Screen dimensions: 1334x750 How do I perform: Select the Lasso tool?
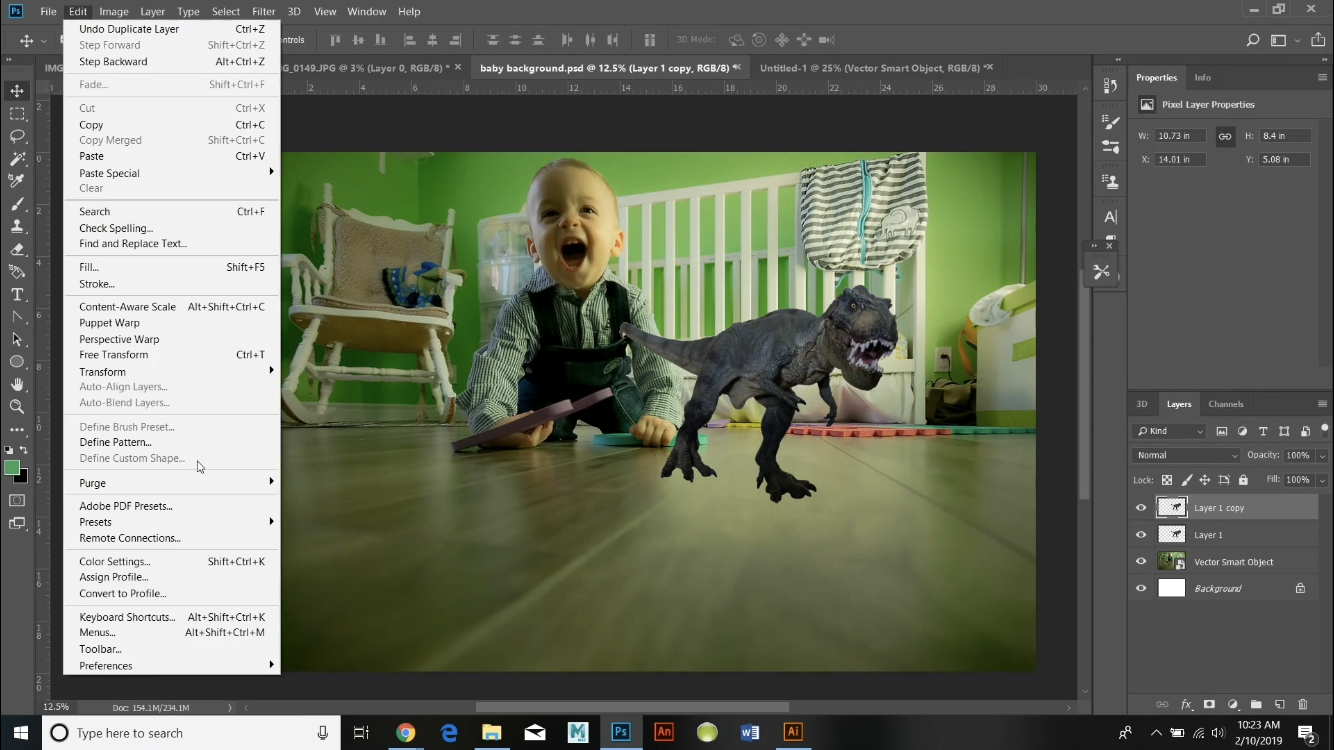16,137
